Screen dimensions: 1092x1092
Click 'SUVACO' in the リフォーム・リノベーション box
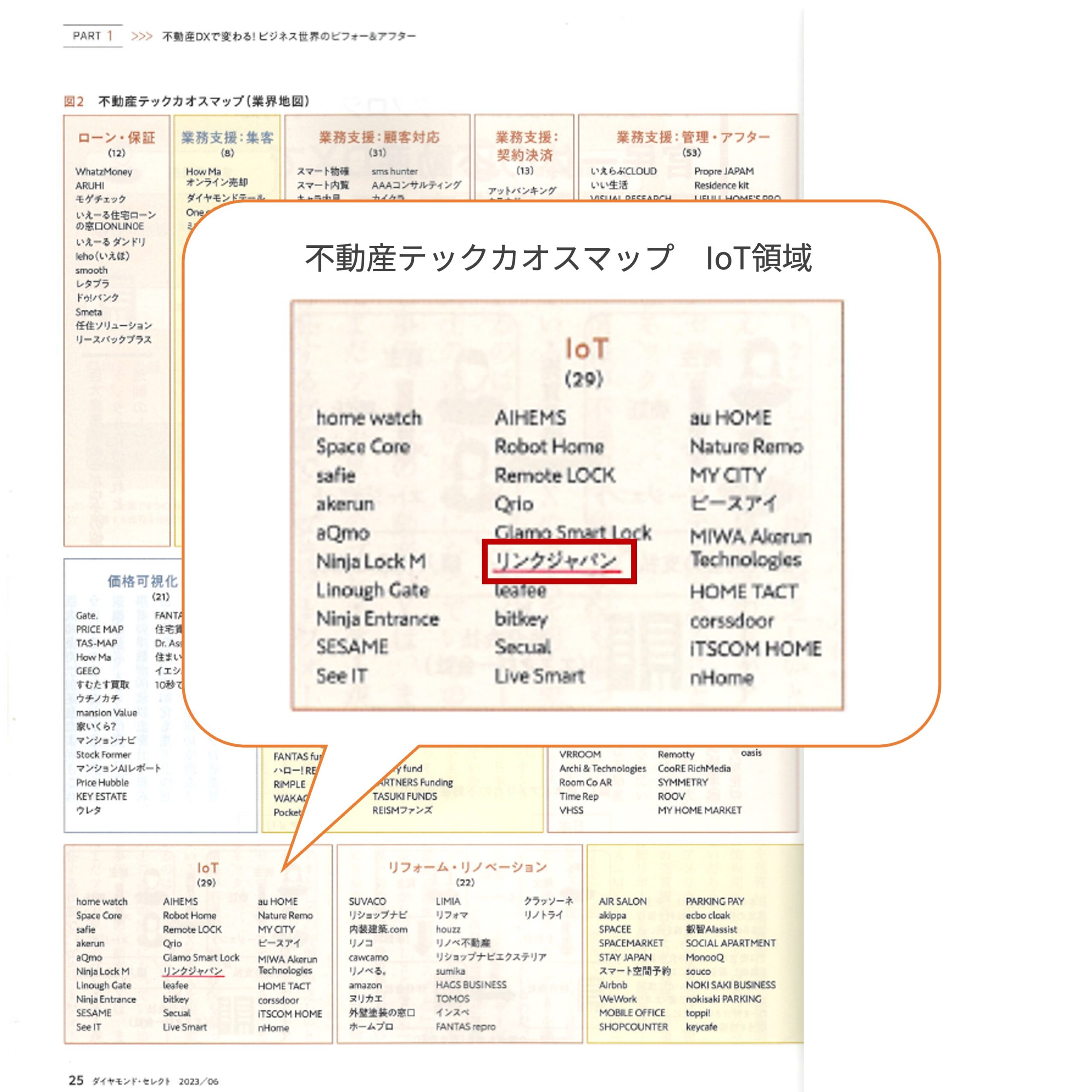point(367,901)
